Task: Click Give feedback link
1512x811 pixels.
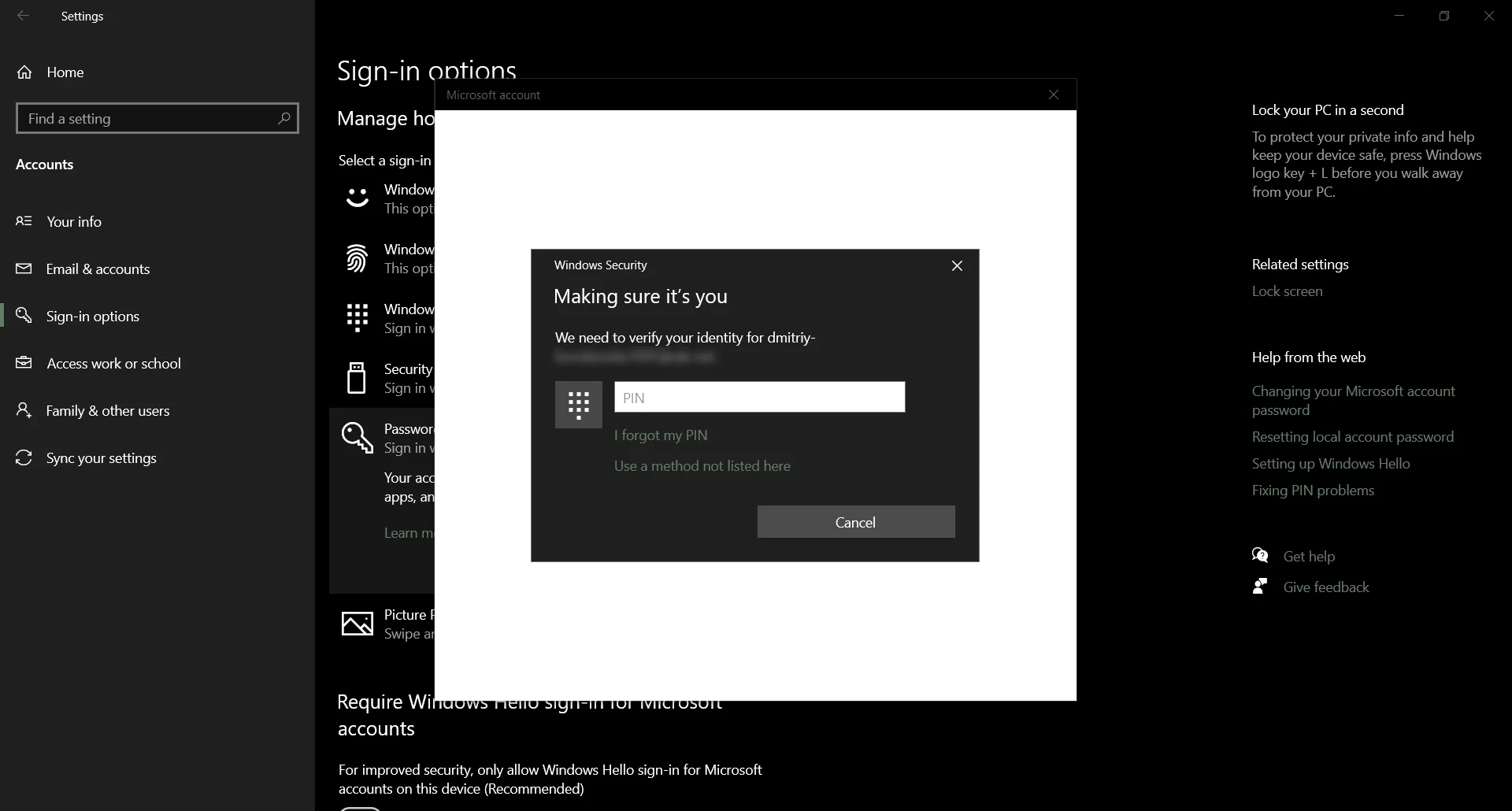Action: click(x=1325, y=587)
